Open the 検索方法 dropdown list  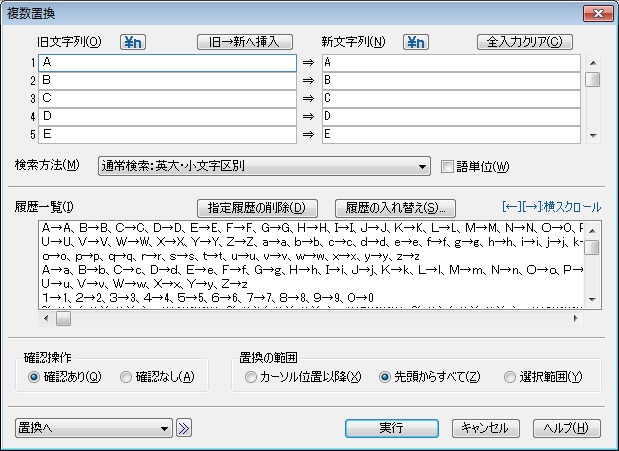pyautogui.click(x=422, y=166)
